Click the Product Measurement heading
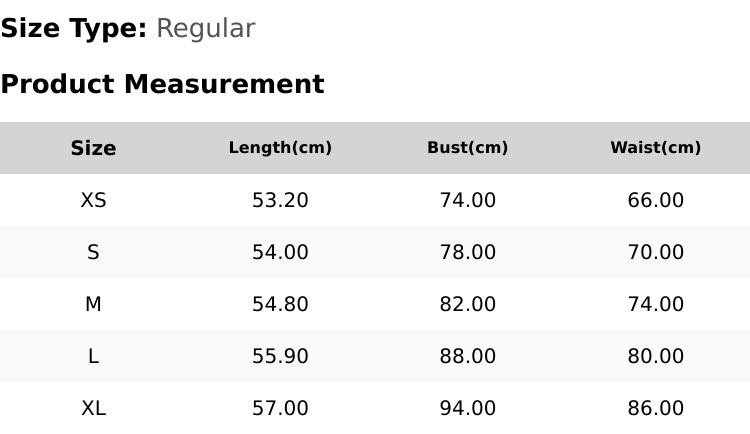This screenshot has height=434, width=750. pos(163,84)
